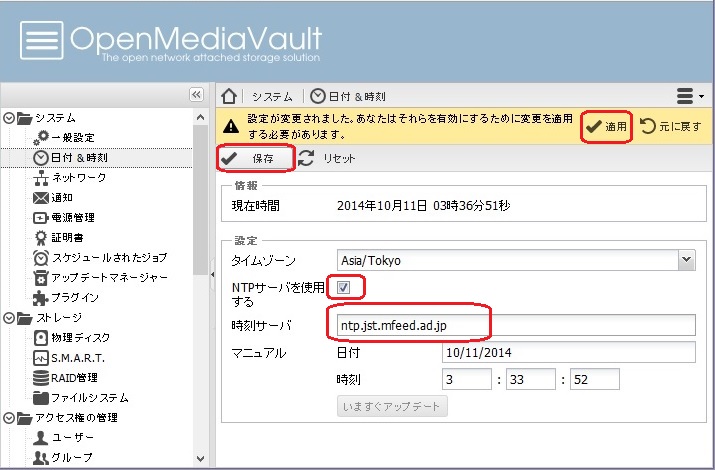Viewport: 715px width, 470px height.
Task: Click the user icon for ユーザー
Action: [x=41, y=438]
